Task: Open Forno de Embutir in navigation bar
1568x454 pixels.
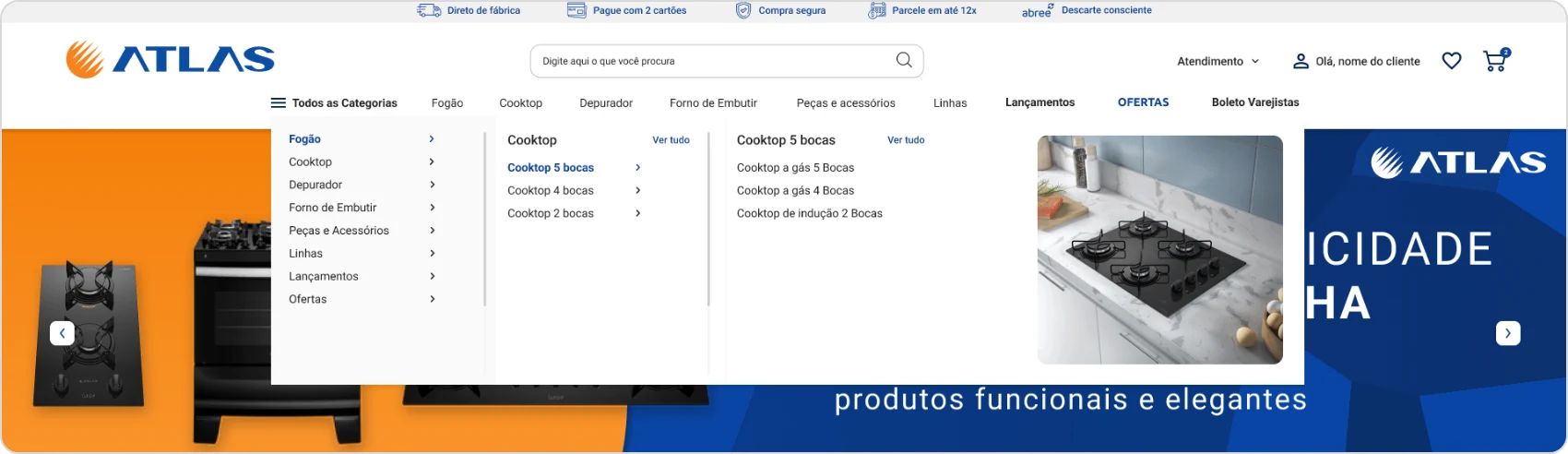Action: point(713,103)
